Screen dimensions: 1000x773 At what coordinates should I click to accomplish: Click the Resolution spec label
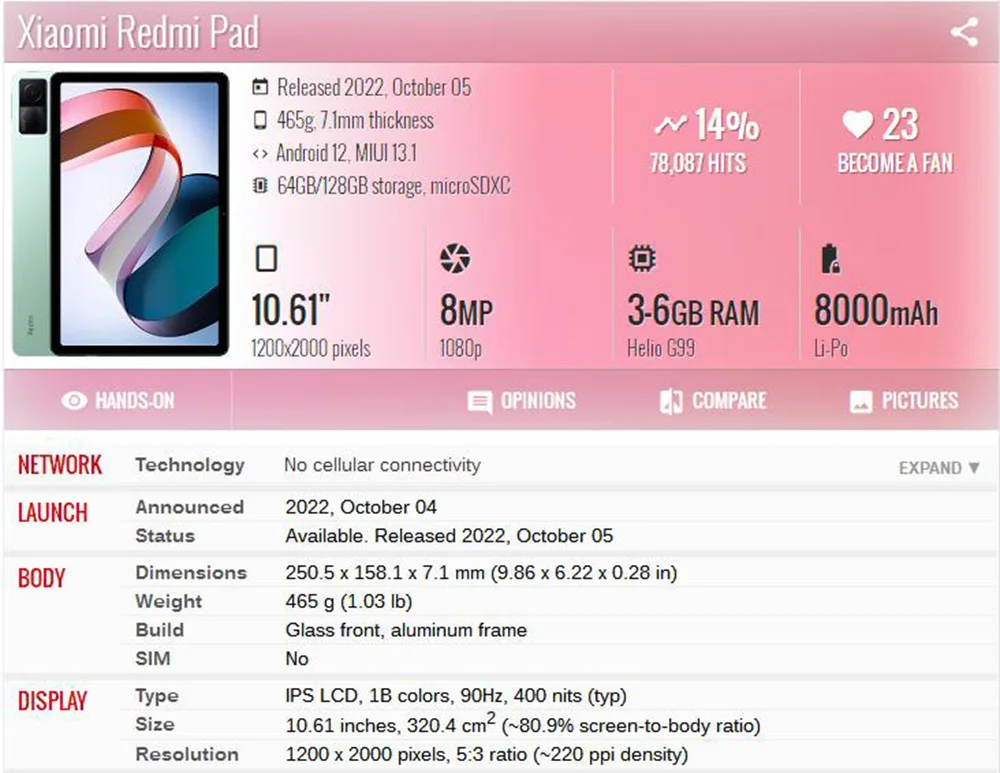(x=187, y=755)
